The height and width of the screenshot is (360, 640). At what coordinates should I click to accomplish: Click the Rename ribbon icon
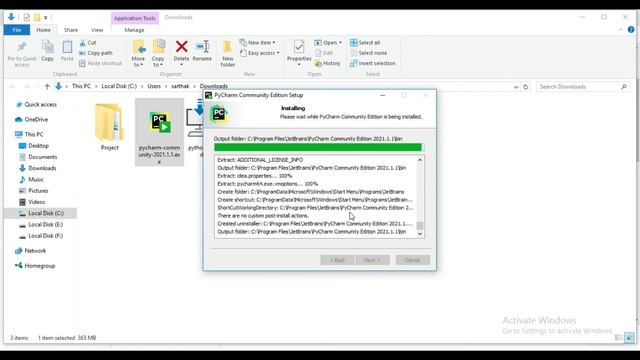(x=202, y=51)
